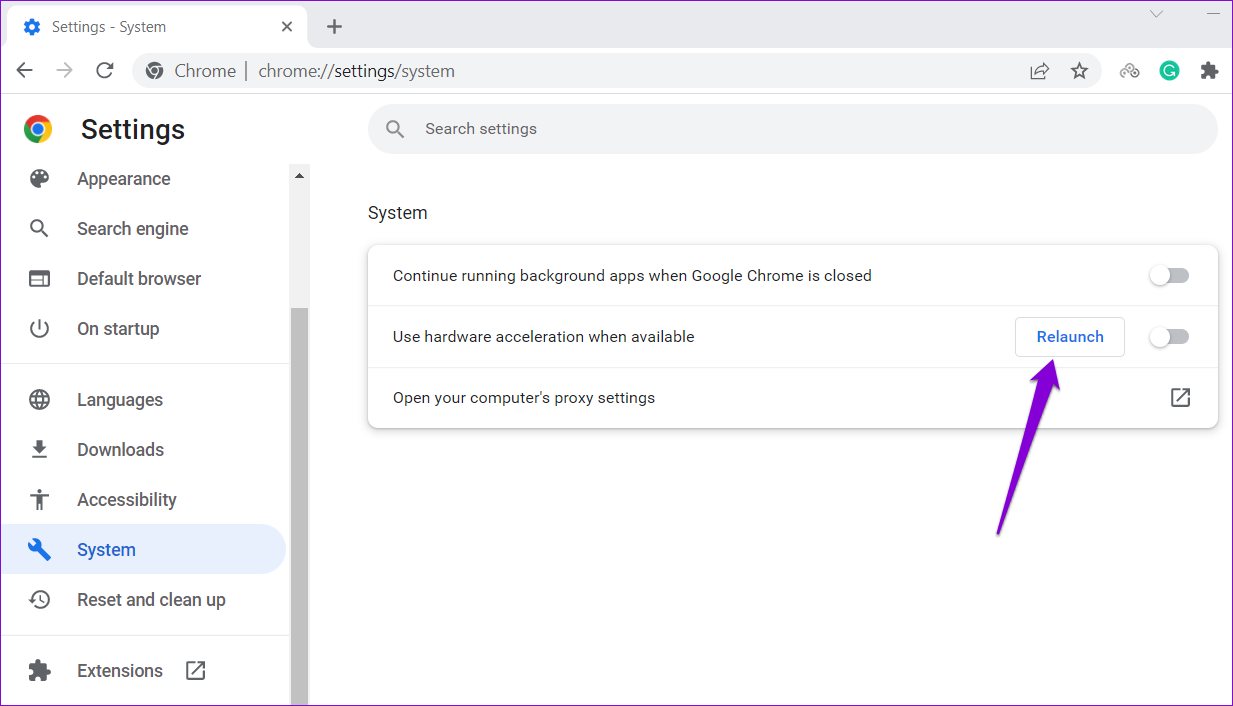The image size is (1233, 706).
Task: Click 'Continue running background apps' label text
Action: 633,276
